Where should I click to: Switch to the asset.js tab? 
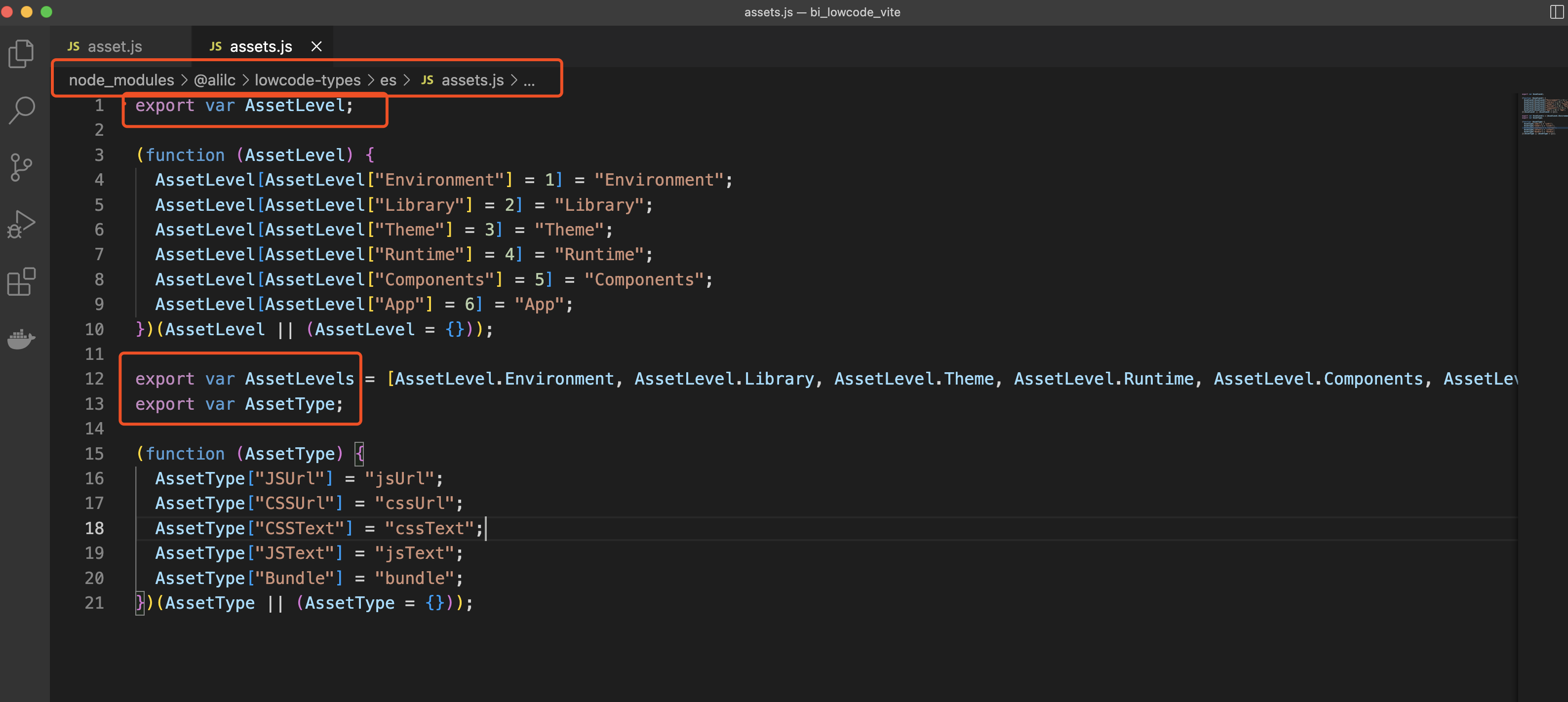pos(115,45)
